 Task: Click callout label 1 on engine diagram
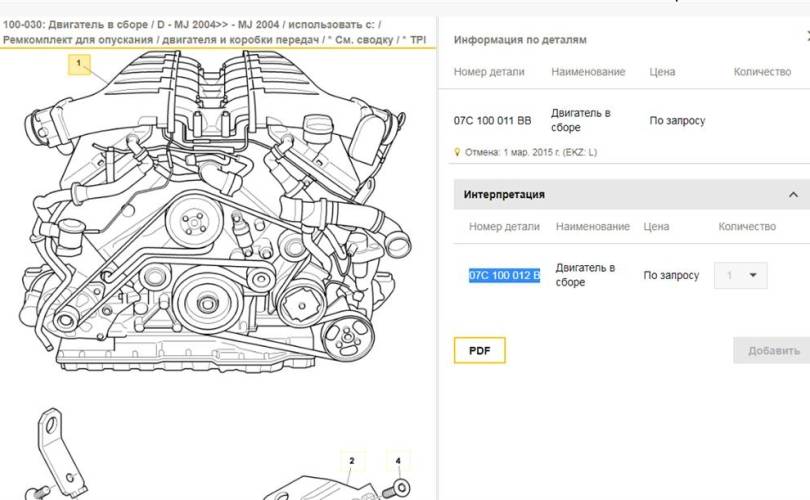click(81, 65)
